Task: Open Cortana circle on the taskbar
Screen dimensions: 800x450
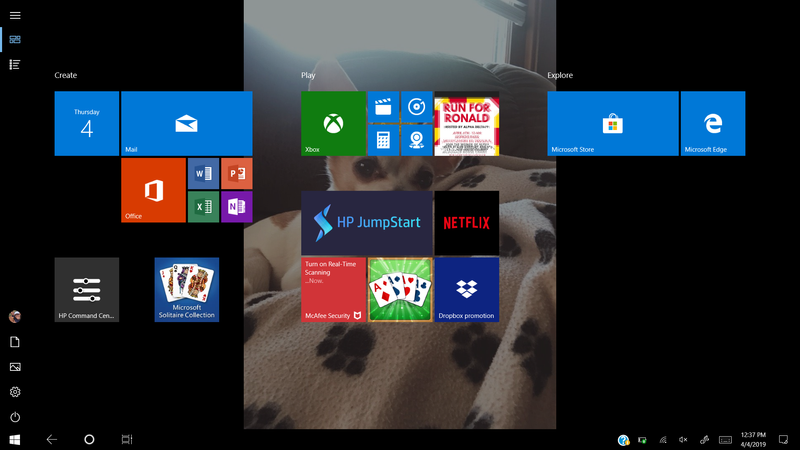Action: (89, 439)
